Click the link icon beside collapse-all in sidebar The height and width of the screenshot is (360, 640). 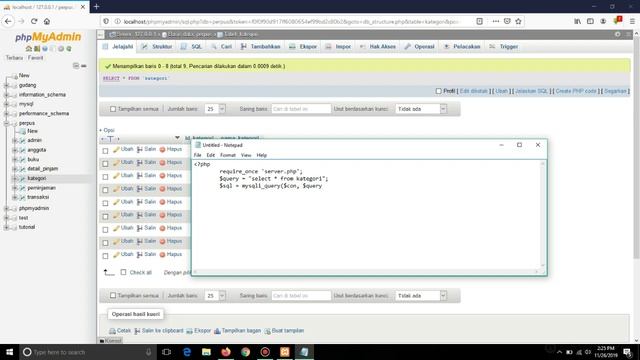pos(84,66)
